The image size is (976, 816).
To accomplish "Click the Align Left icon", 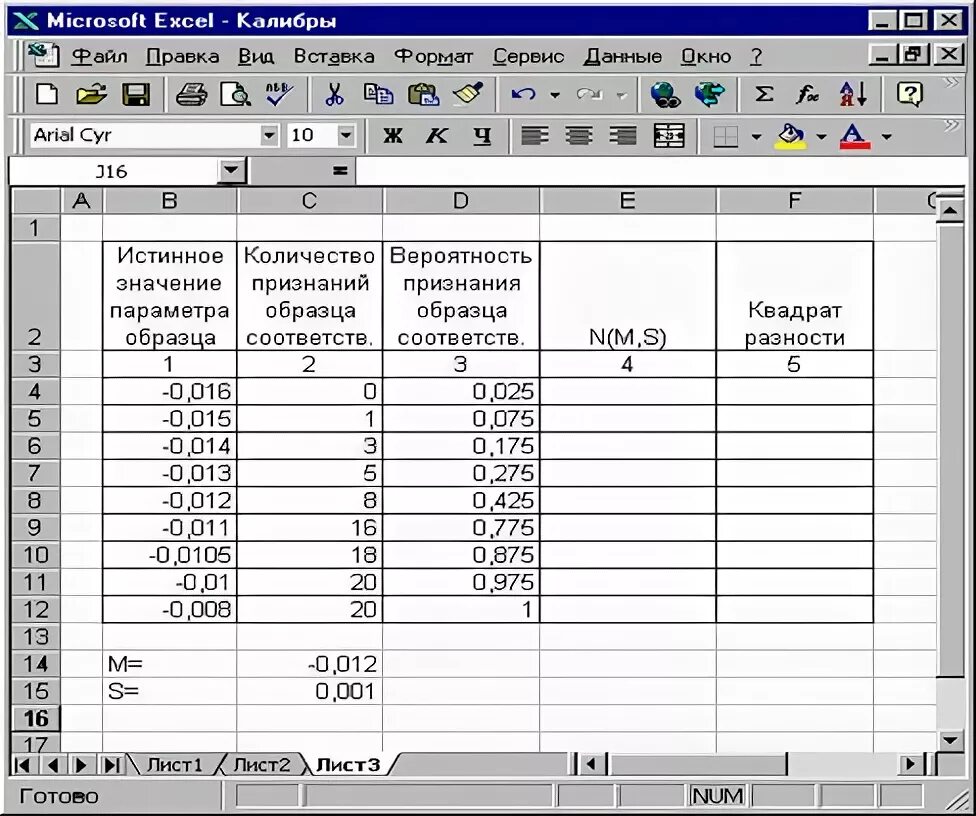I will click(x=535, y=135).
